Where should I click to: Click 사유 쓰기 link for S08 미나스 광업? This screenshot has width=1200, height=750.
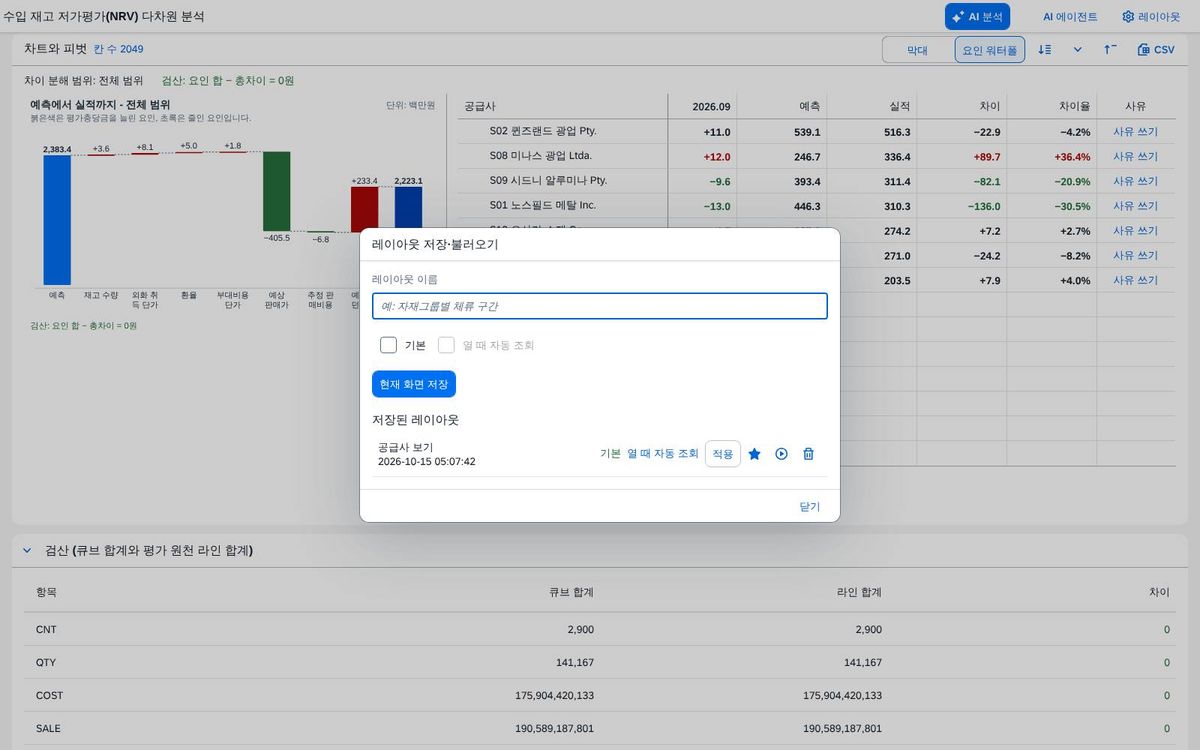[1135, 157]
